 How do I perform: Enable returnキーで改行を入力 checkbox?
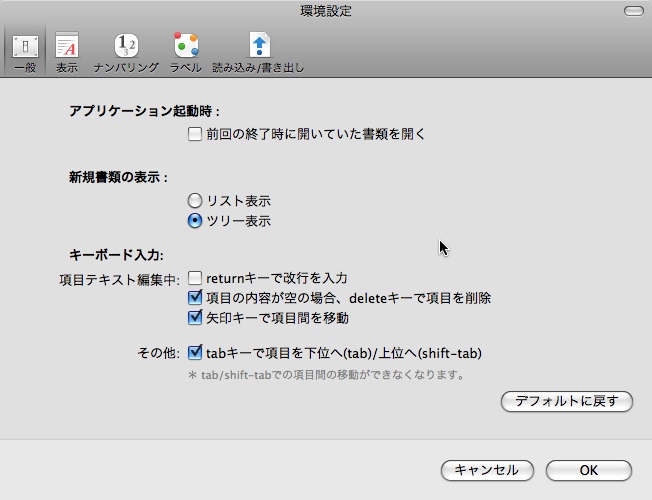196,278
